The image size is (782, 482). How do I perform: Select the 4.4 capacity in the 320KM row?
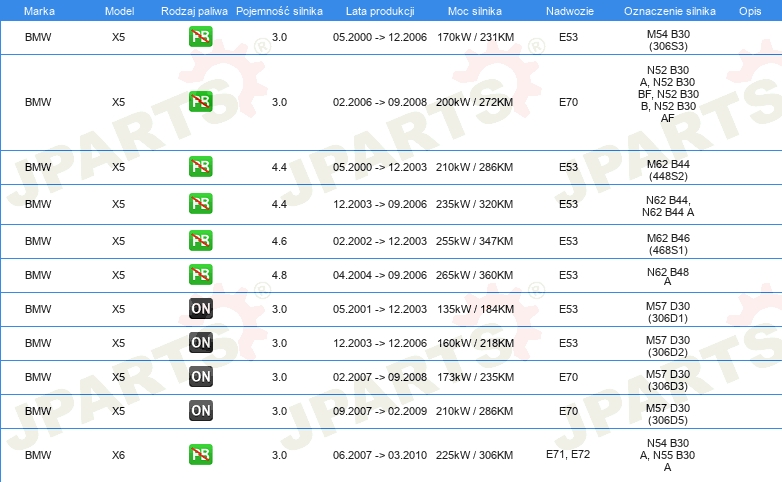(279, 204)
